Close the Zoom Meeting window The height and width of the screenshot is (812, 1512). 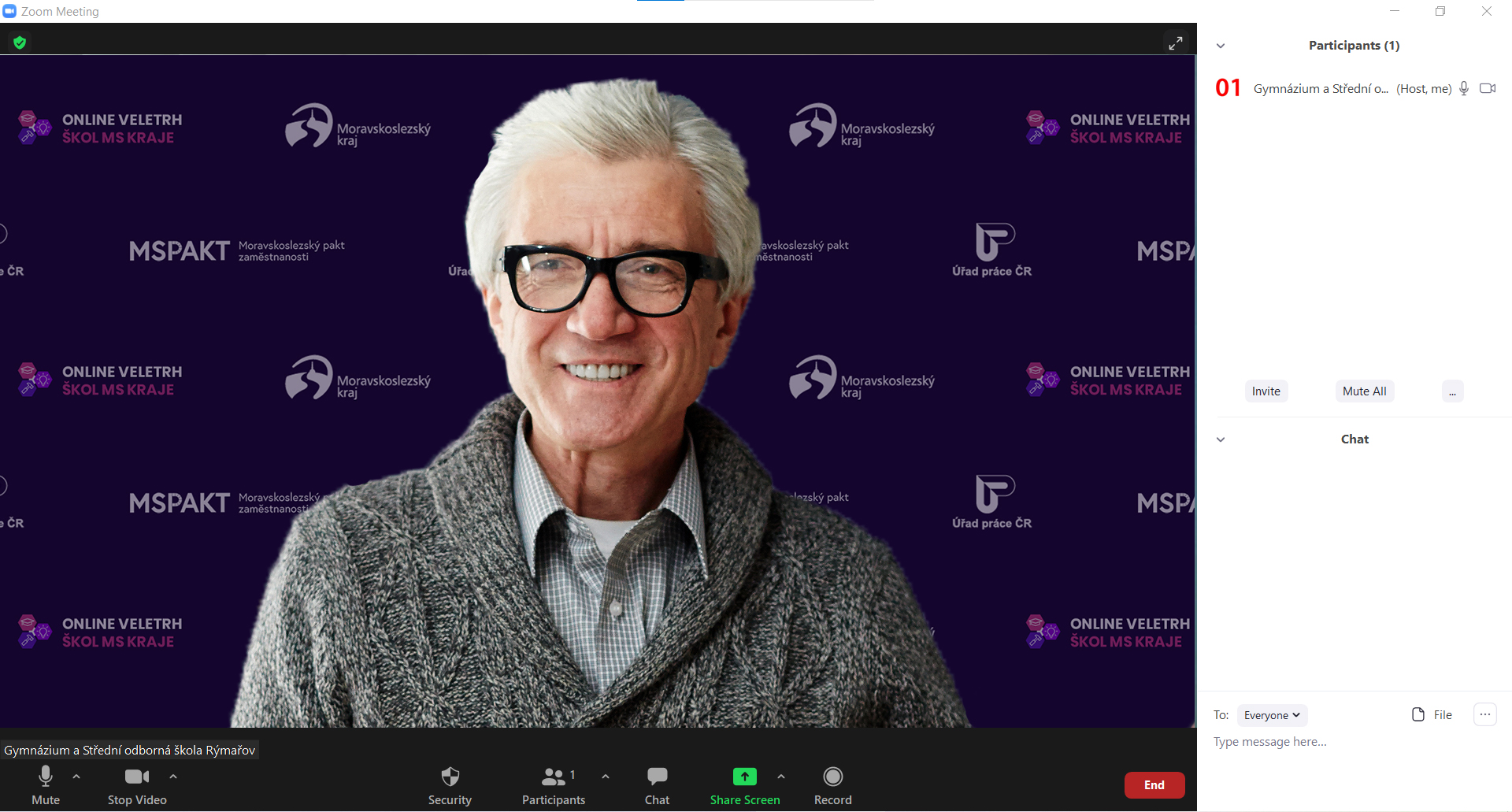1487,11
